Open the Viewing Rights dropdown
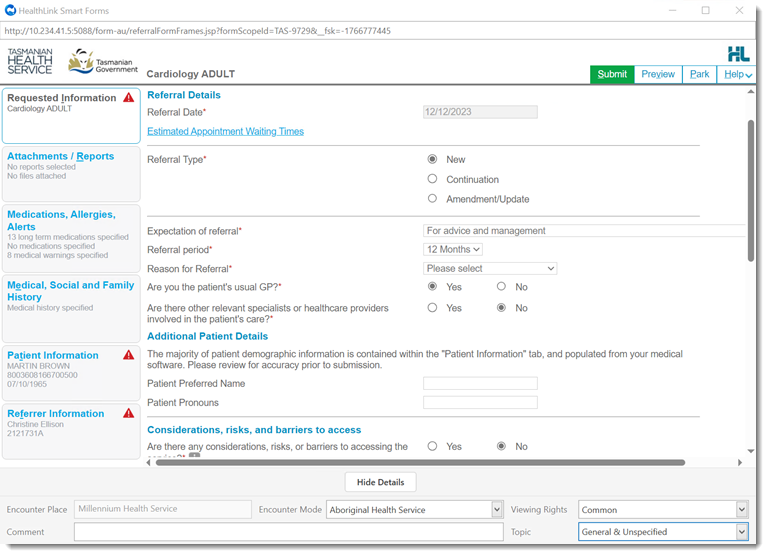Screen dimensions: 768x556 [663, 509]
